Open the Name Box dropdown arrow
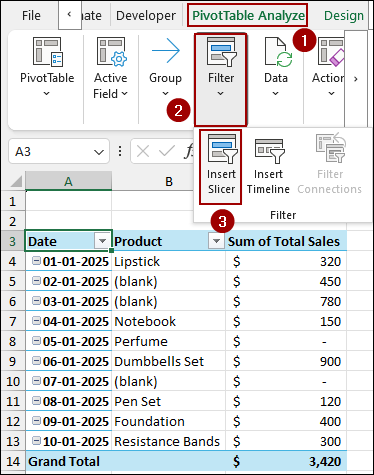Viewport: 374px width, 475px height. click(x=99, y=152)
